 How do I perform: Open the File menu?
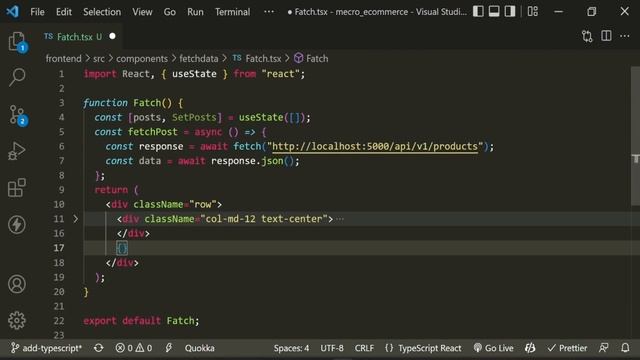pyautogui.click(x=37, y=12)
